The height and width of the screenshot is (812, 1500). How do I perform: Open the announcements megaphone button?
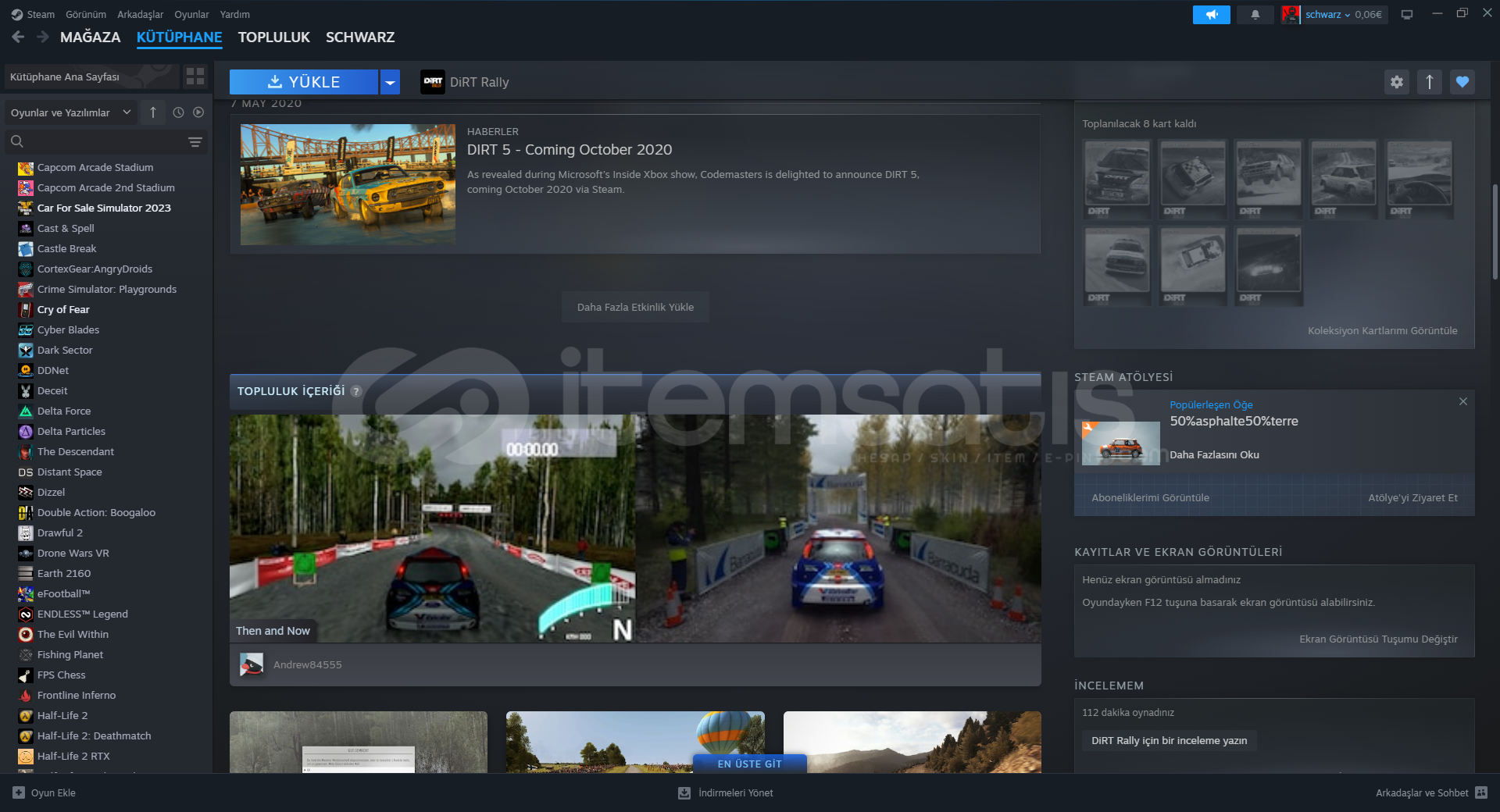click(x=1211, y=15)
